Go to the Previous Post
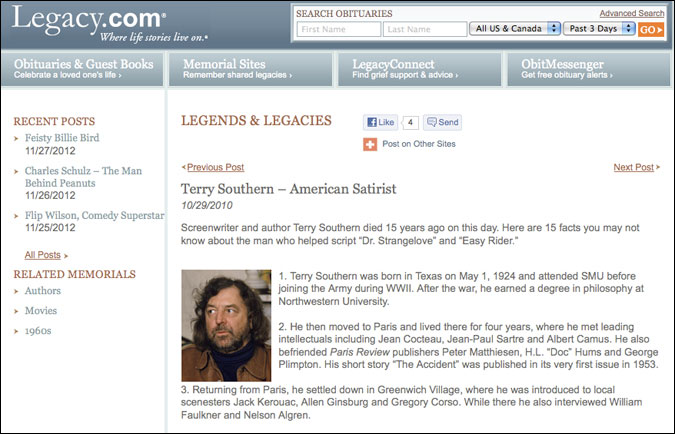The width and height of the screenshot is (675, 434). pyautogui.click(x=214, y=167)
